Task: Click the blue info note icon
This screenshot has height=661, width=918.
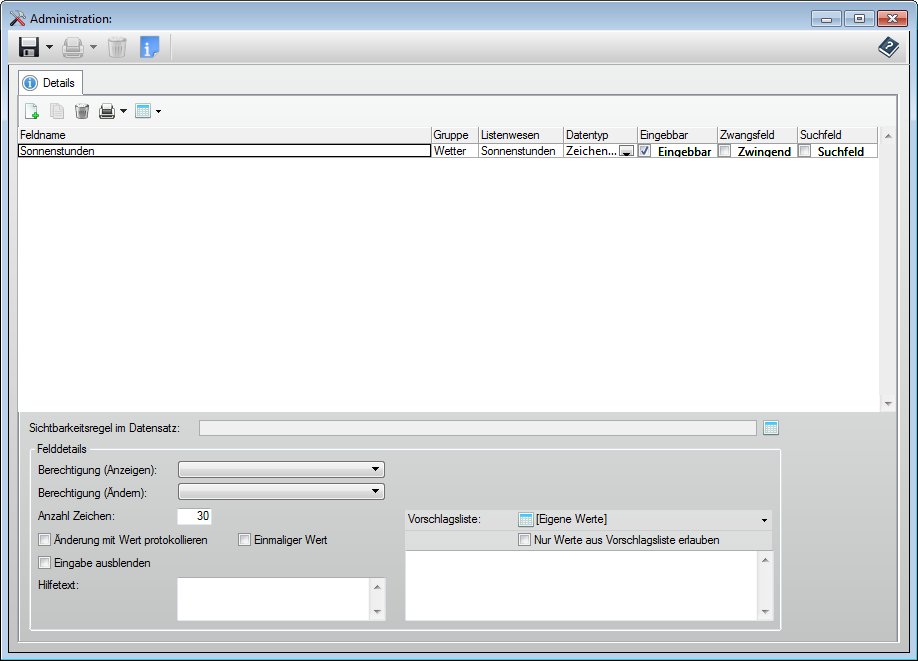Action: tap(149, 47)
